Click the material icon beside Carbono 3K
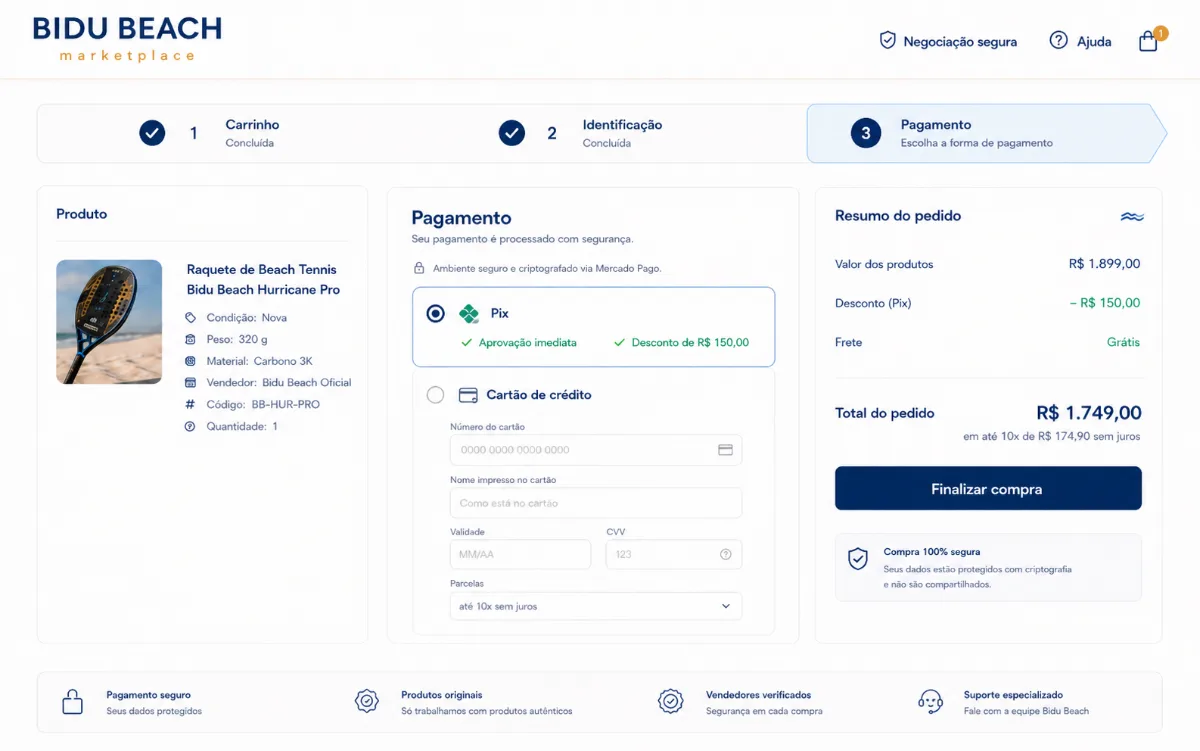This screenshot has width=1200, height=751. [x=191, y=361]
